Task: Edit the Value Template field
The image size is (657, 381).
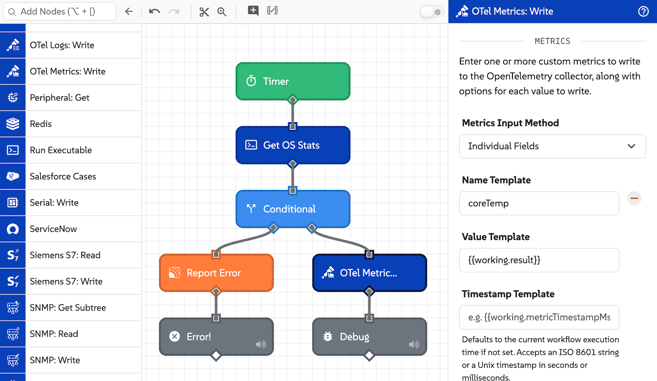Action: (x=539, y=260)
